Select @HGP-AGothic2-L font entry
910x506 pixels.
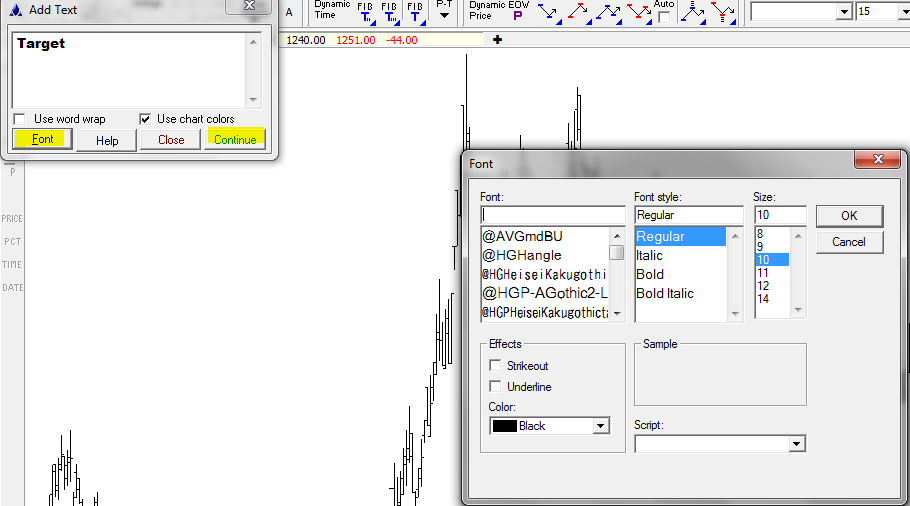click(544, 294)
